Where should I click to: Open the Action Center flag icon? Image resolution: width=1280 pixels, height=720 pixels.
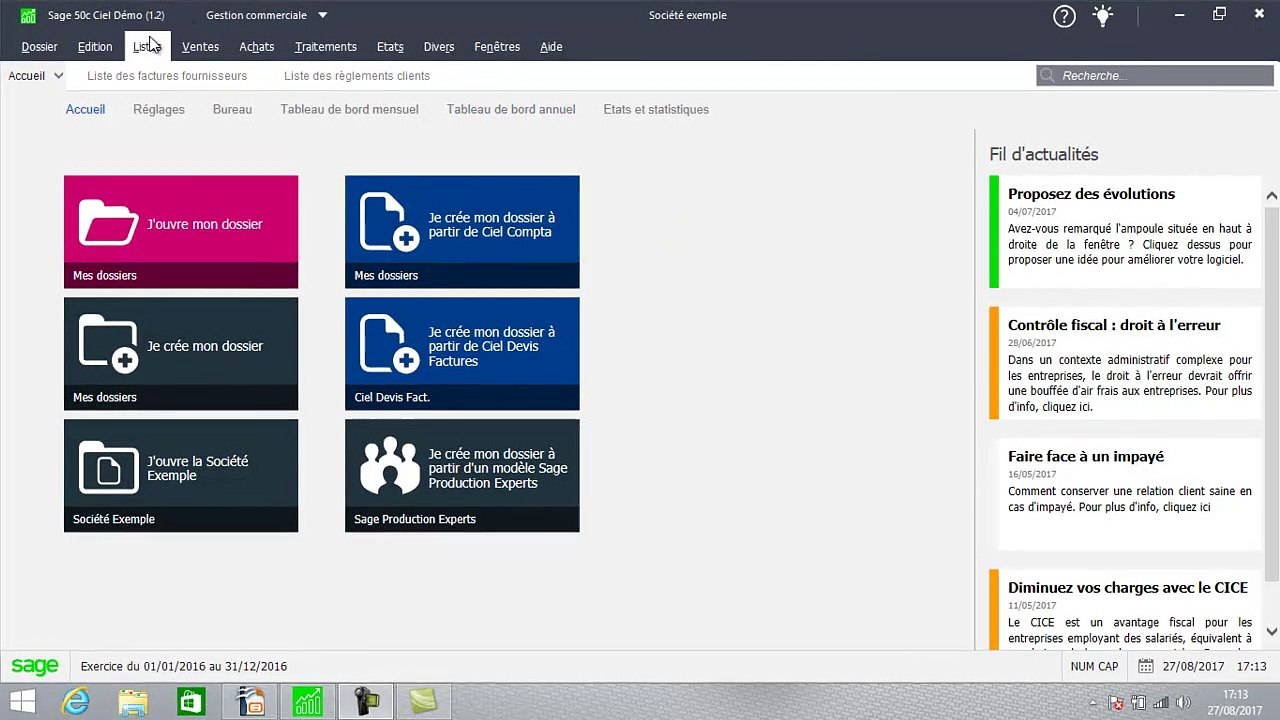pyautogui.click(x=1117, y=703)
